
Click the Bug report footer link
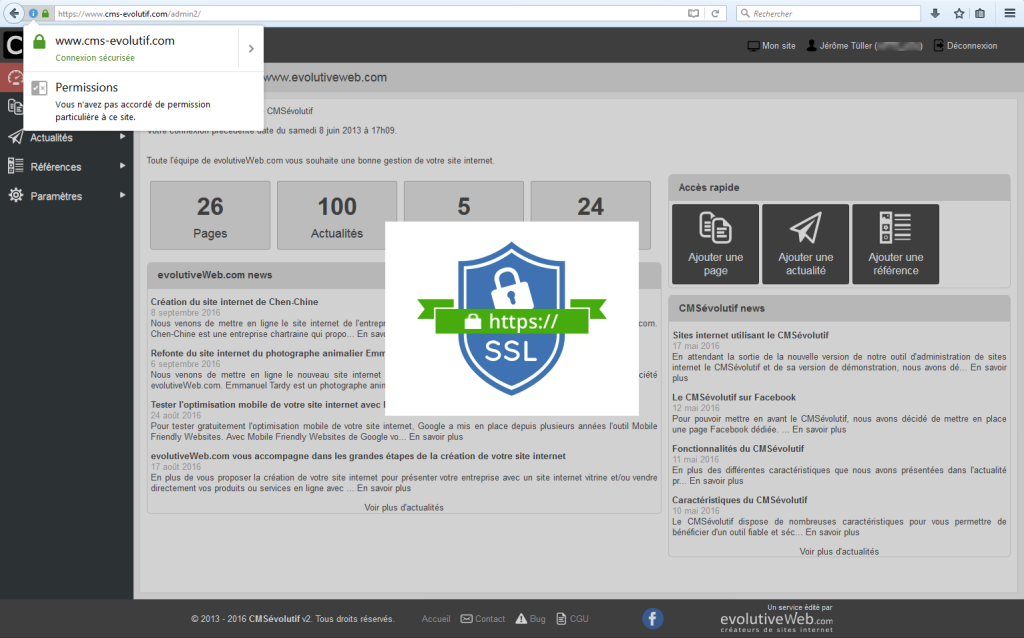530,619
